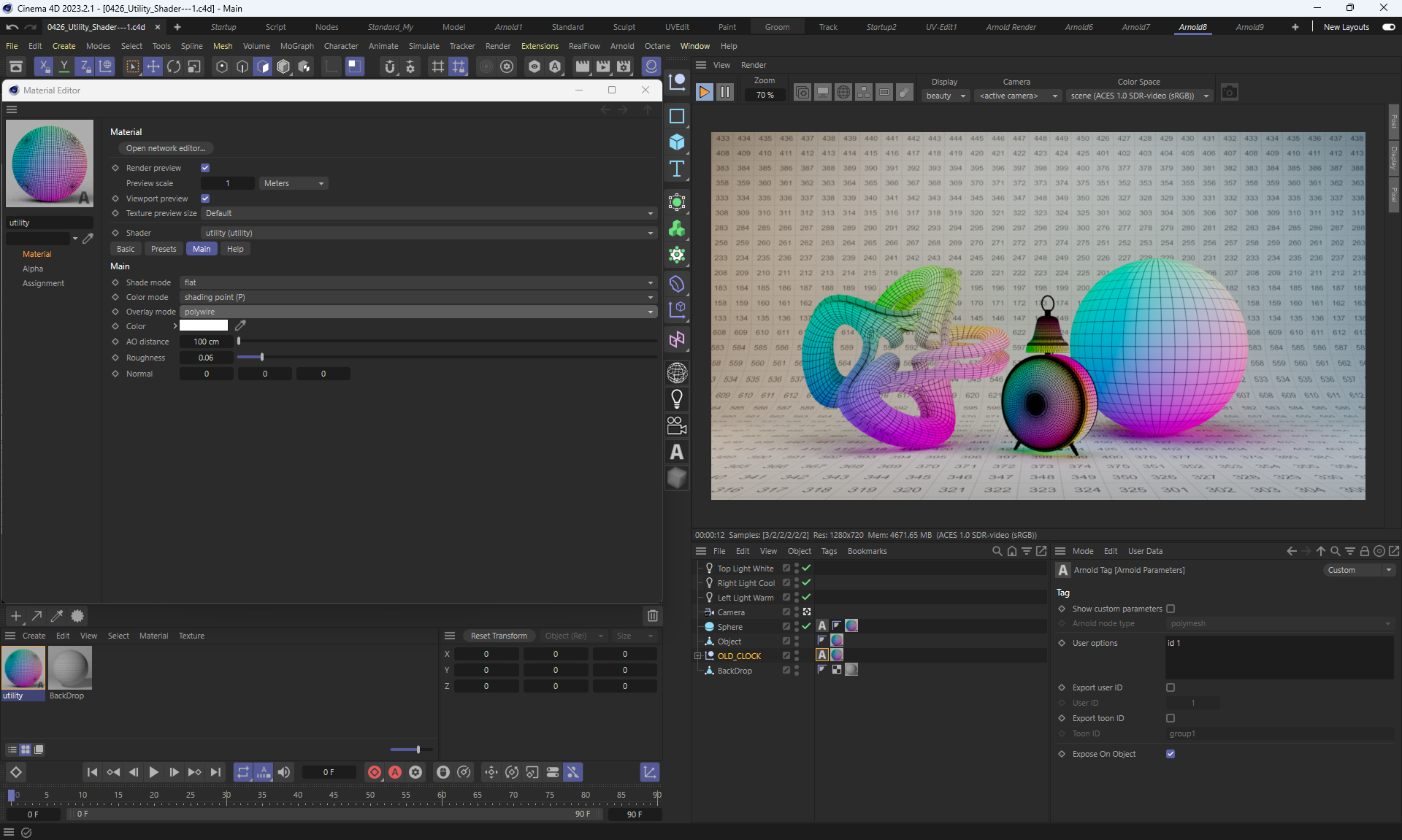1402x840 pixels.
Task: Select the Move tool in toolbar
Action: tap(153, 66)
